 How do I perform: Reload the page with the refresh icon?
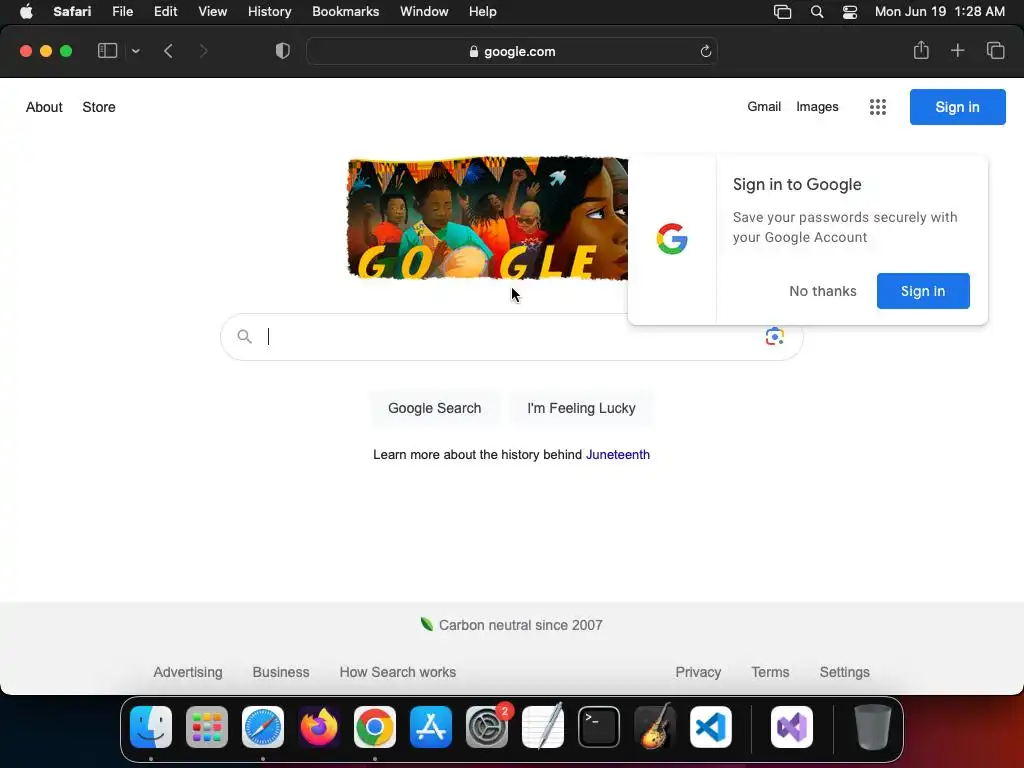point(705,51)
